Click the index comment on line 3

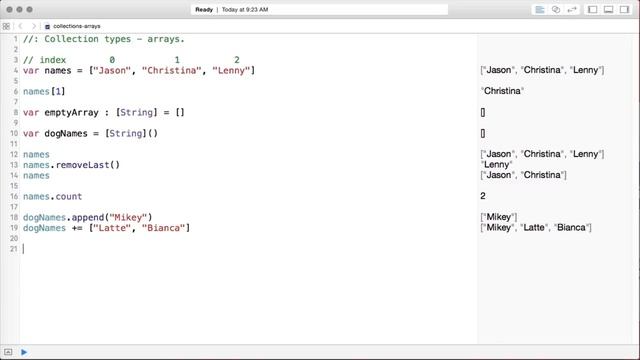pyautogui.click(x=131, y=60)
